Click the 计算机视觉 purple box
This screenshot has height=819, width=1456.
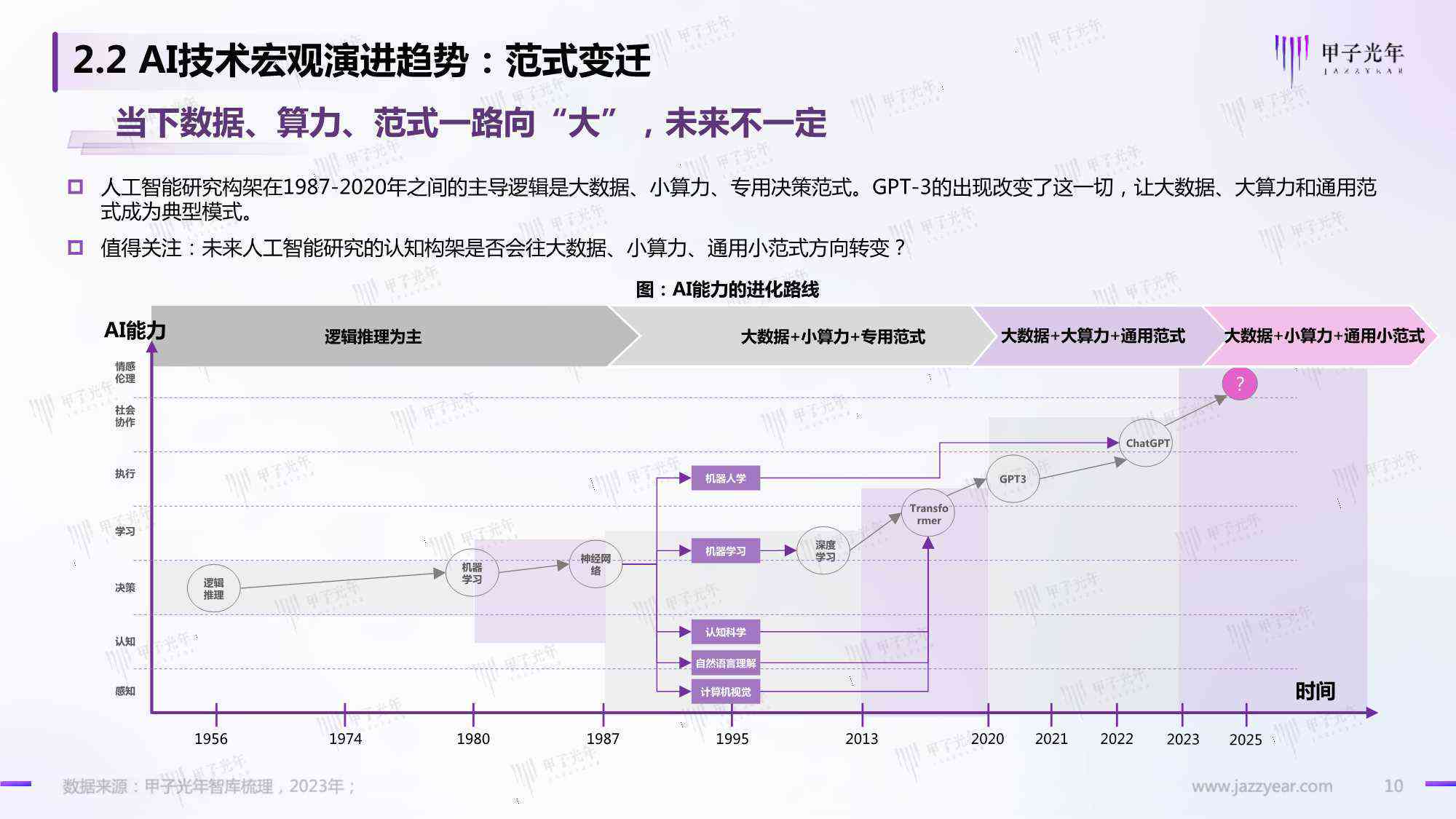click(726, 692)
